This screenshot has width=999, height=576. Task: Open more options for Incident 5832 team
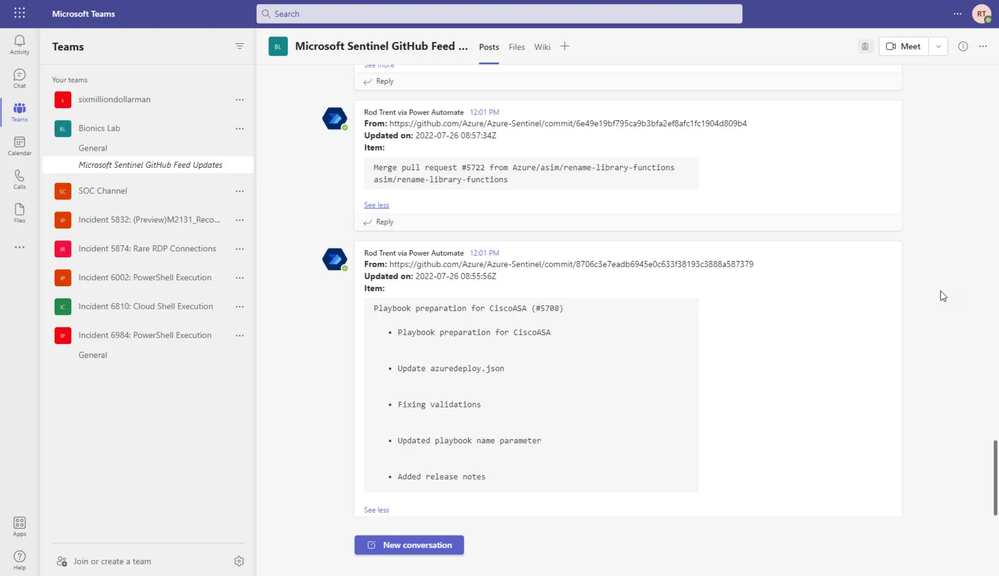240,220
